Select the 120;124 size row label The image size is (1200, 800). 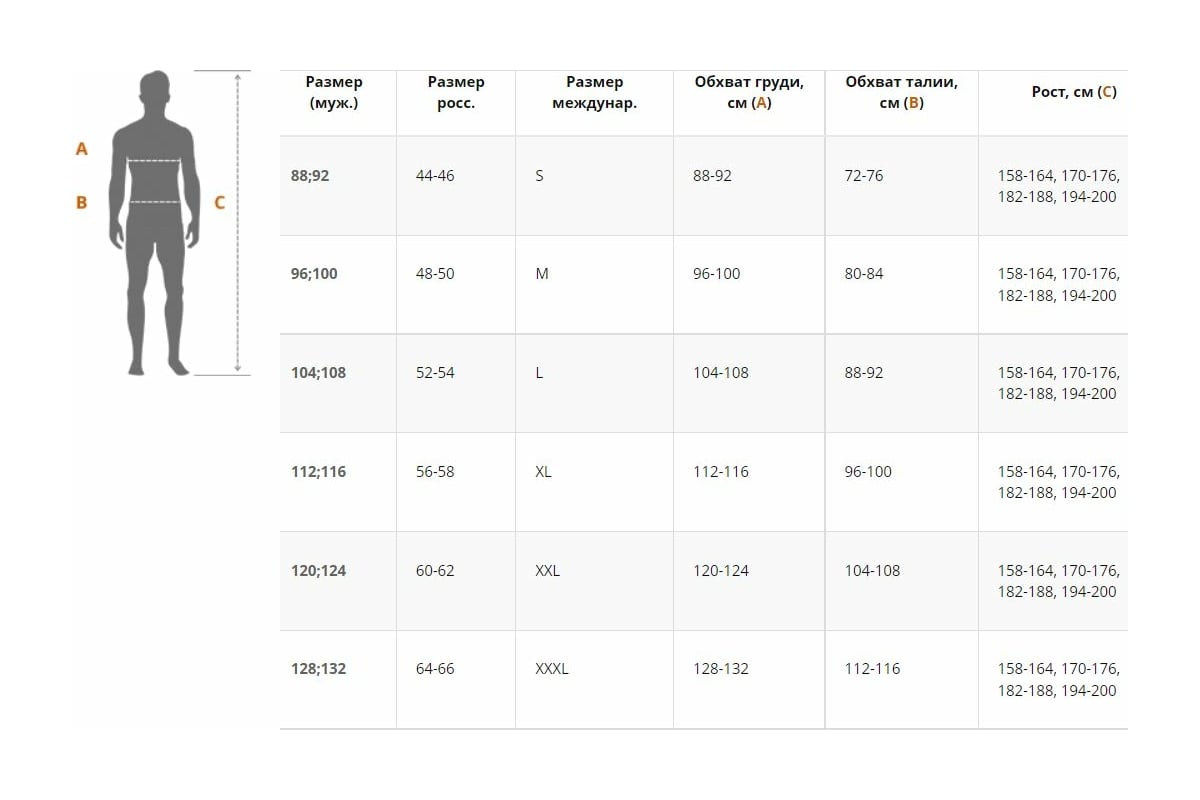coord(318,571)
